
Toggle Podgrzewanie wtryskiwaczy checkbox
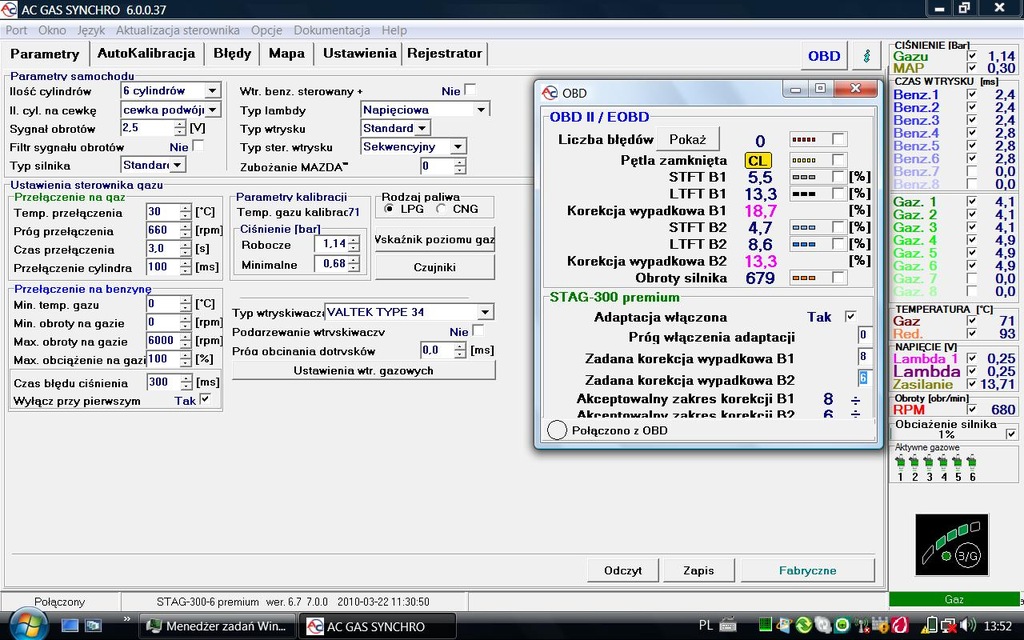pos(478,331)
